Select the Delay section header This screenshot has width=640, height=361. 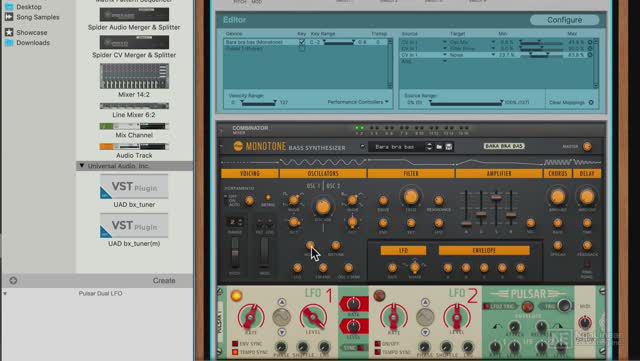point(587,174)
